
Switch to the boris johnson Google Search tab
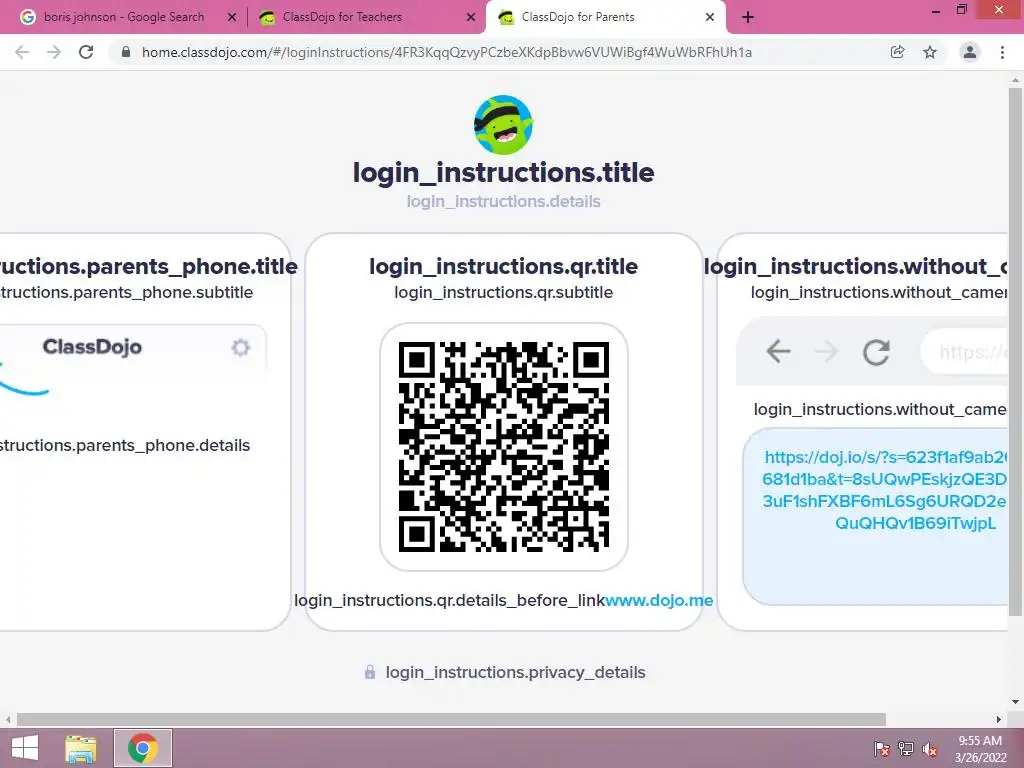click(124, 17)
